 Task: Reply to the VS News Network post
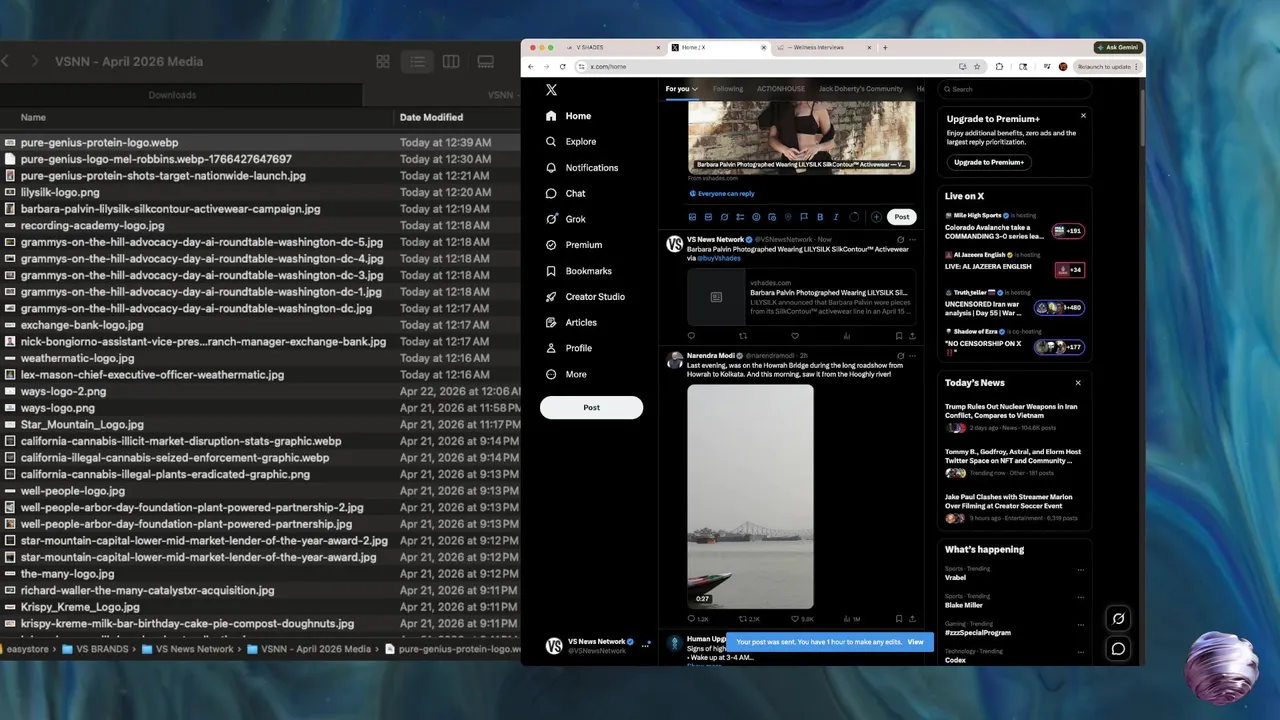[691, 336]
